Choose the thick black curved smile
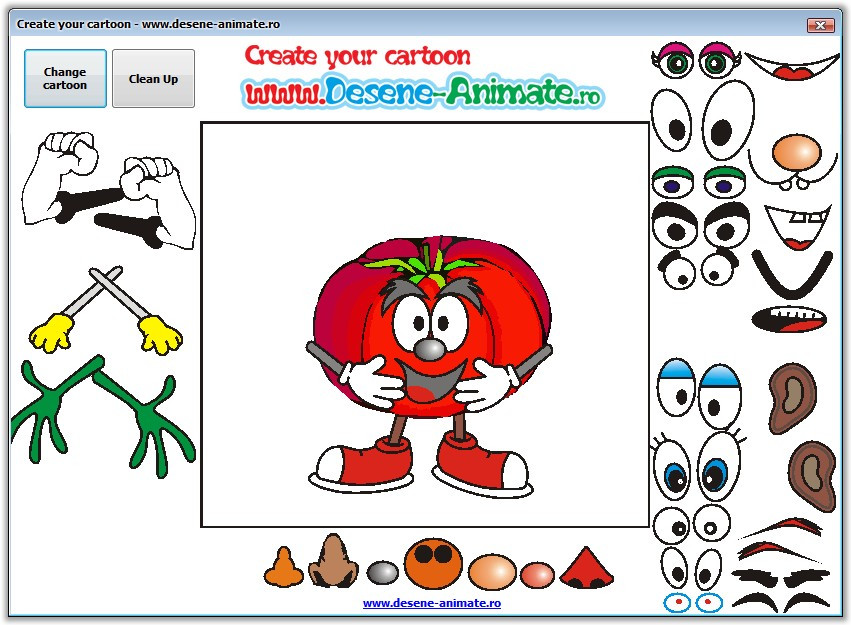 pos(792,275)
